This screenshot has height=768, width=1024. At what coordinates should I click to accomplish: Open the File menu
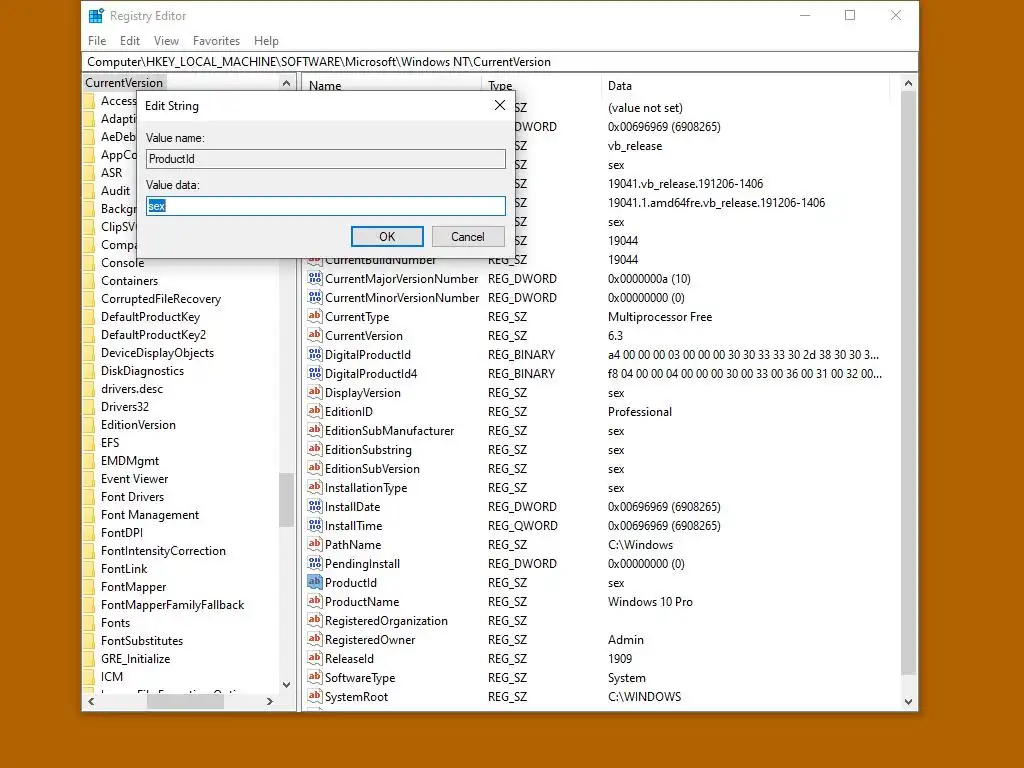click(x=97, y=40)
